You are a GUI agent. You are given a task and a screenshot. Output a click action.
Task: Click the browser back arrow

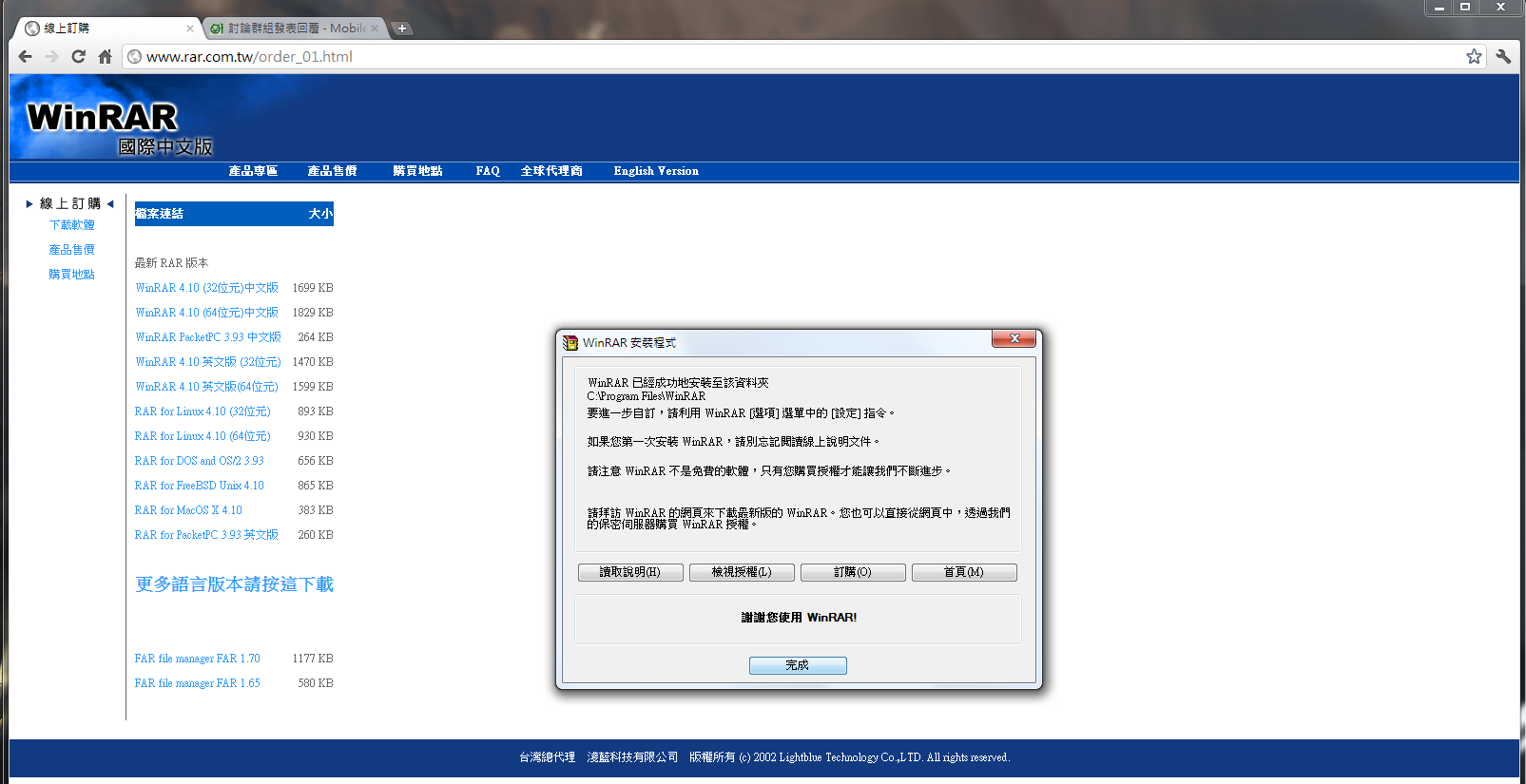coord(26,57)
